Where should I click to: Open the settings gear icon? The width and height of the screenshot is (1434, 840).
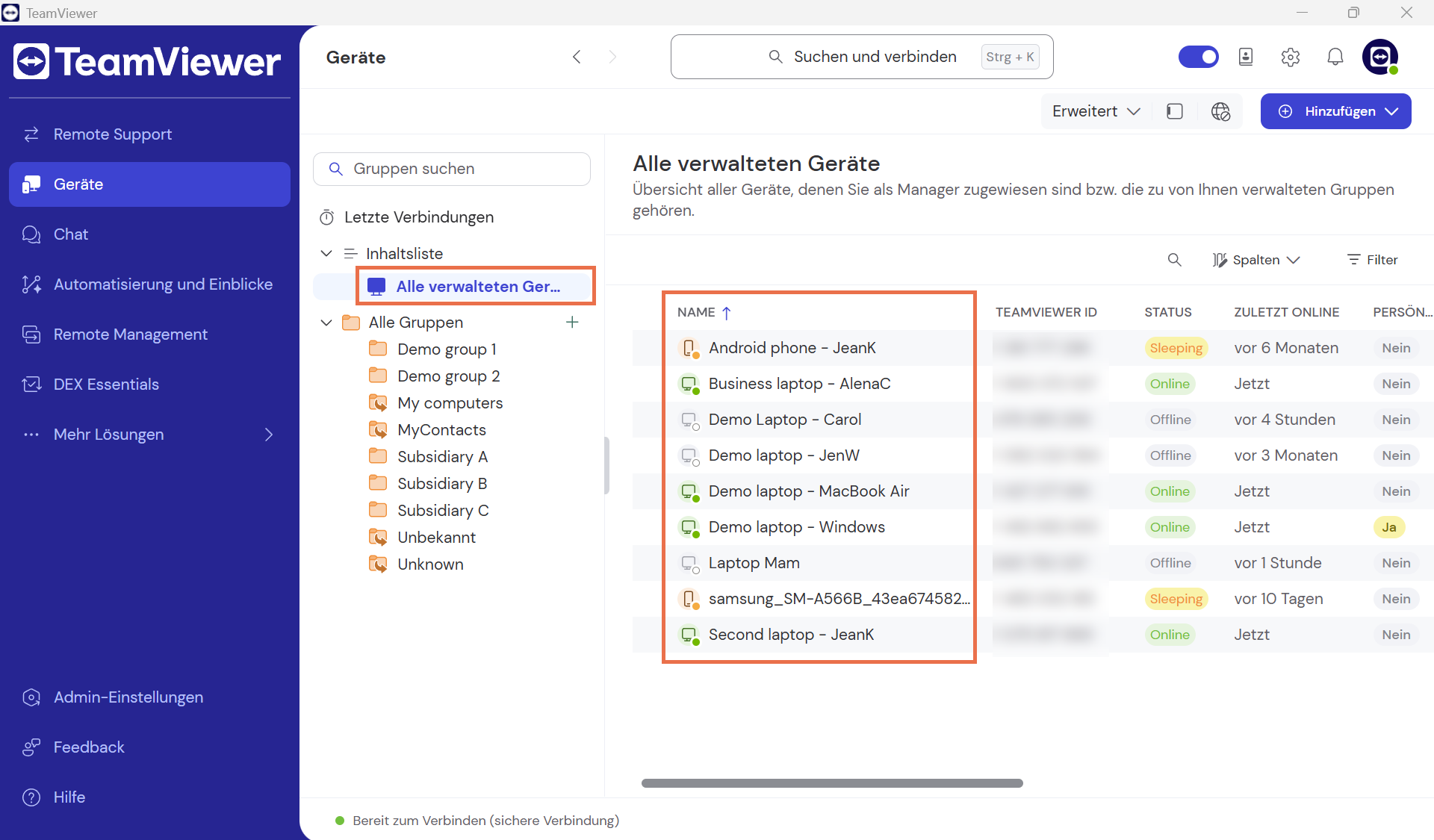tap(1290, 57)
